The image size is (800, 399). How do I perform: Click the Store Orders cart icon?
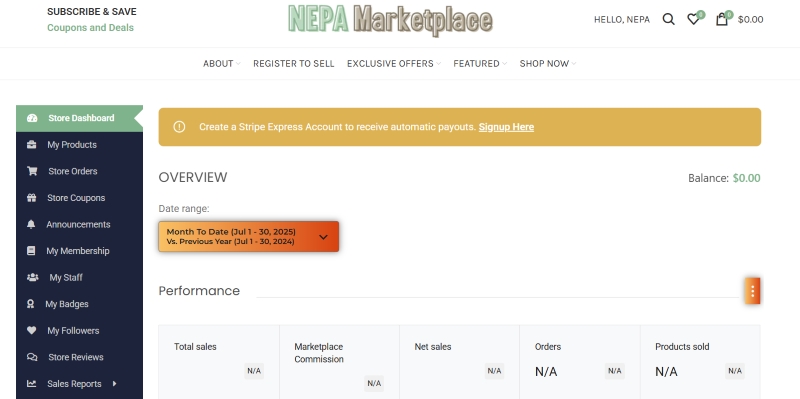pyautogui.click(x=32, y=171)
